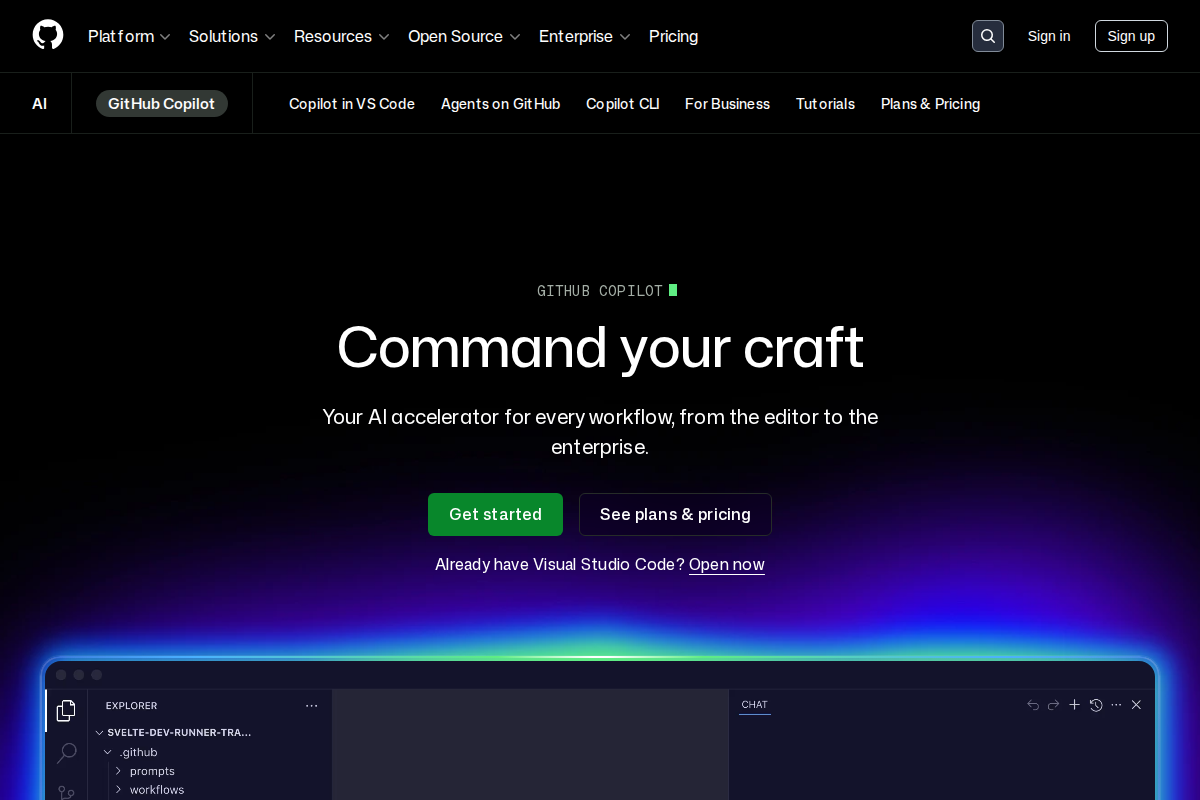Open Copilot CLI nav item
Screen dimensions: 1200x800
(x=622, y=104)
